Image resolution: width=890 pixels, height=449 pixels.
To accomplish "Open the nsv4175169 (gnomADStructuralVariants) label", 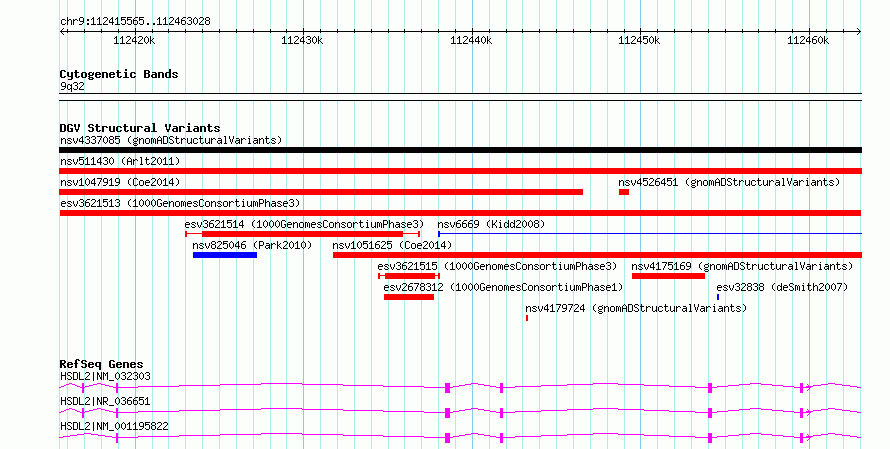I will tap(742, 266).
